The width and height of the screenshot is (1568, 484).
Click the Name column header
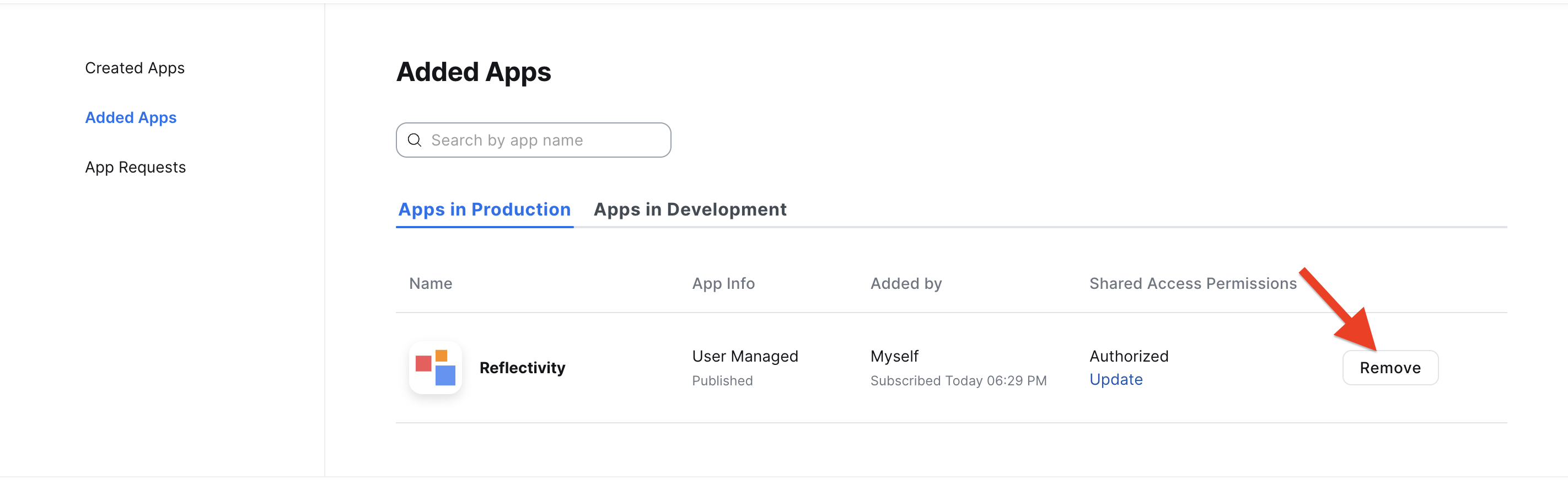point(431,284)
